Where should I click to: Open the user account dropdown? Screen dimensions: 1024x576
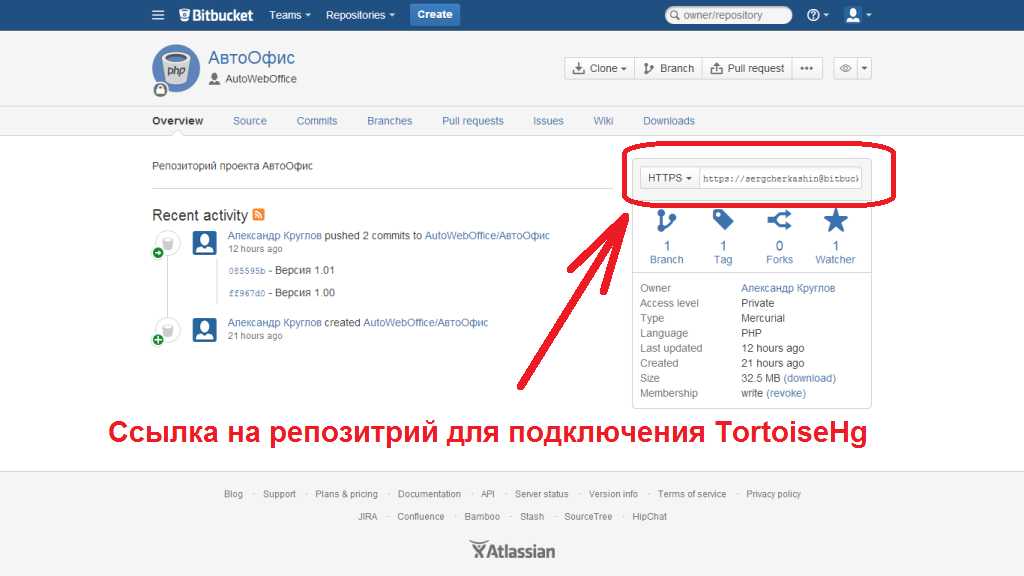pos(852,14)
